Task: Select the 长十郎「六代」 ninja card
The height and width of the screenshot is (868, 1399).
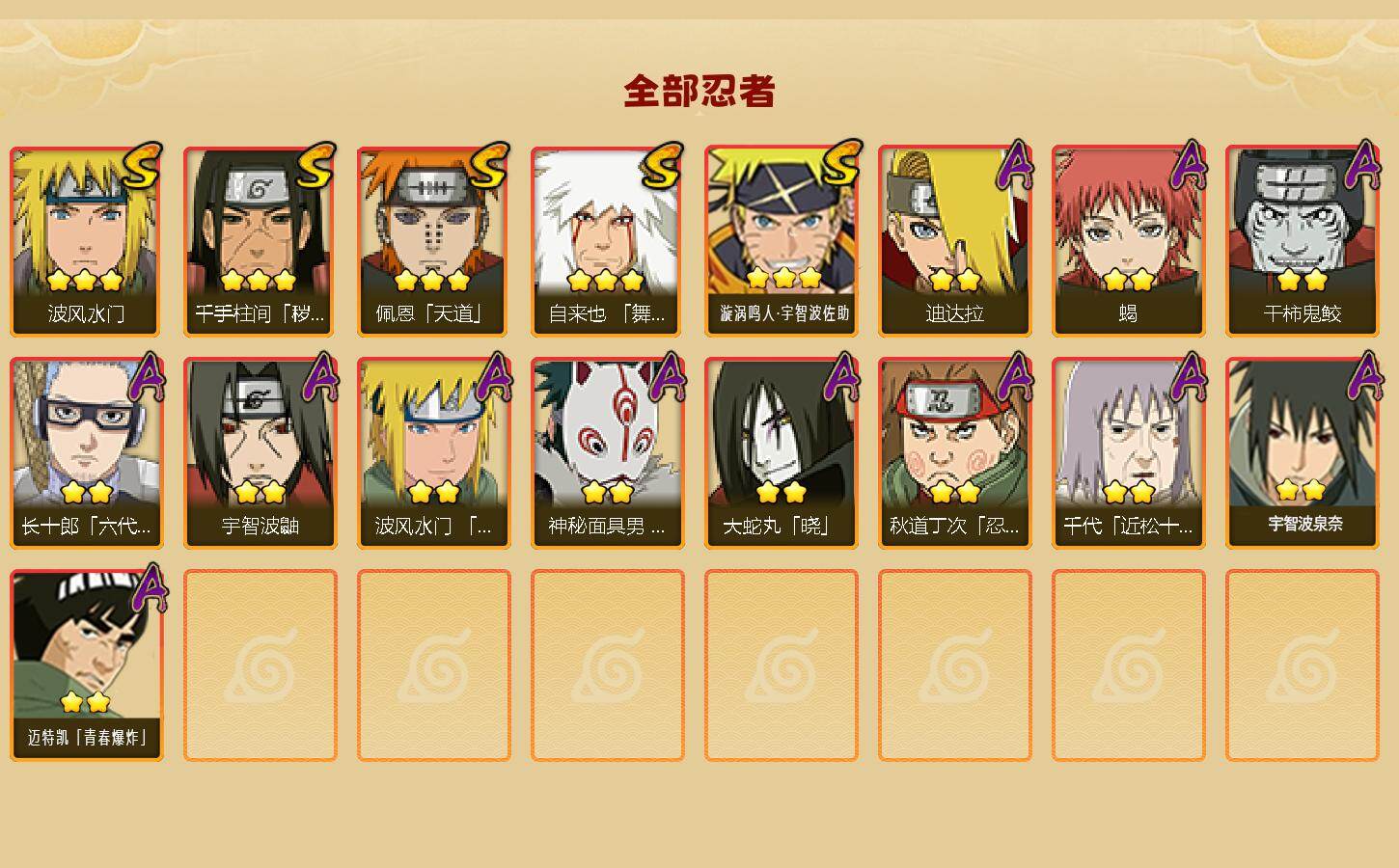Action: pyautogui.click(x=86, y=453)
